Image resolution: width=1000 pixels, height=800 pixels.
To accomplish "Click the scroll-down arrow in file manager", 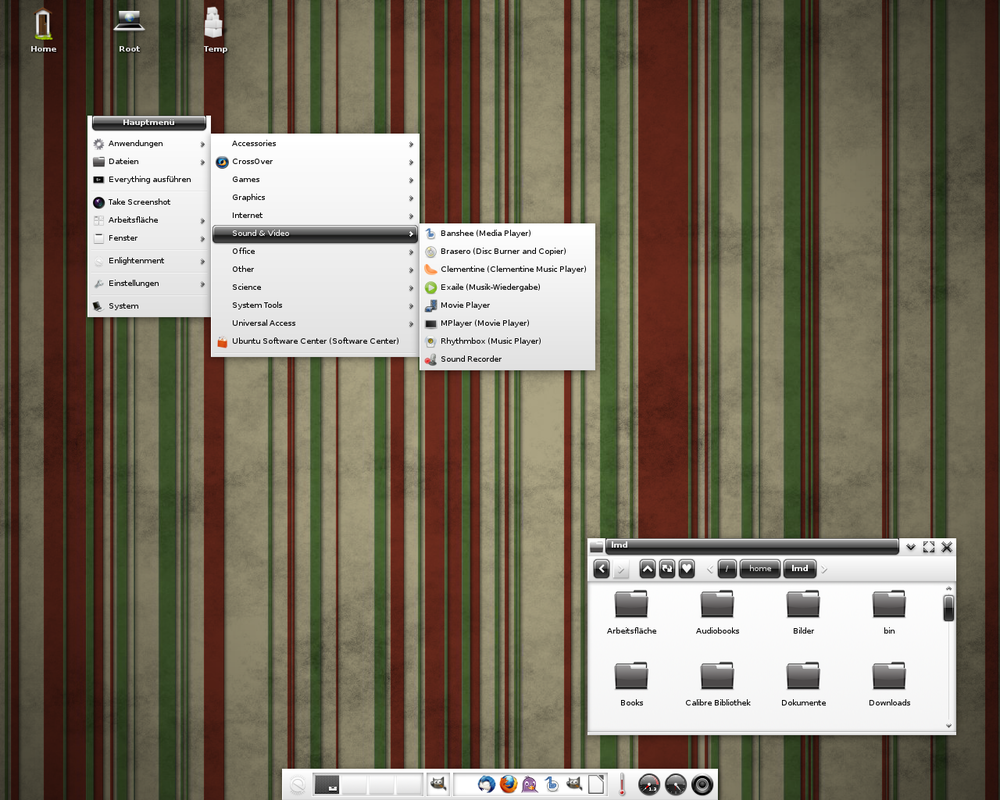I will pos(948,725).
